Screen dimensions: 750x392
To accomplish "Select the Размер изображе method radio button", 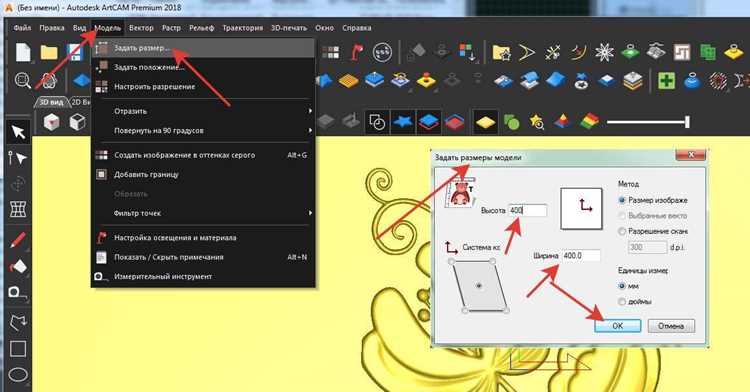I will pos(622,200).
